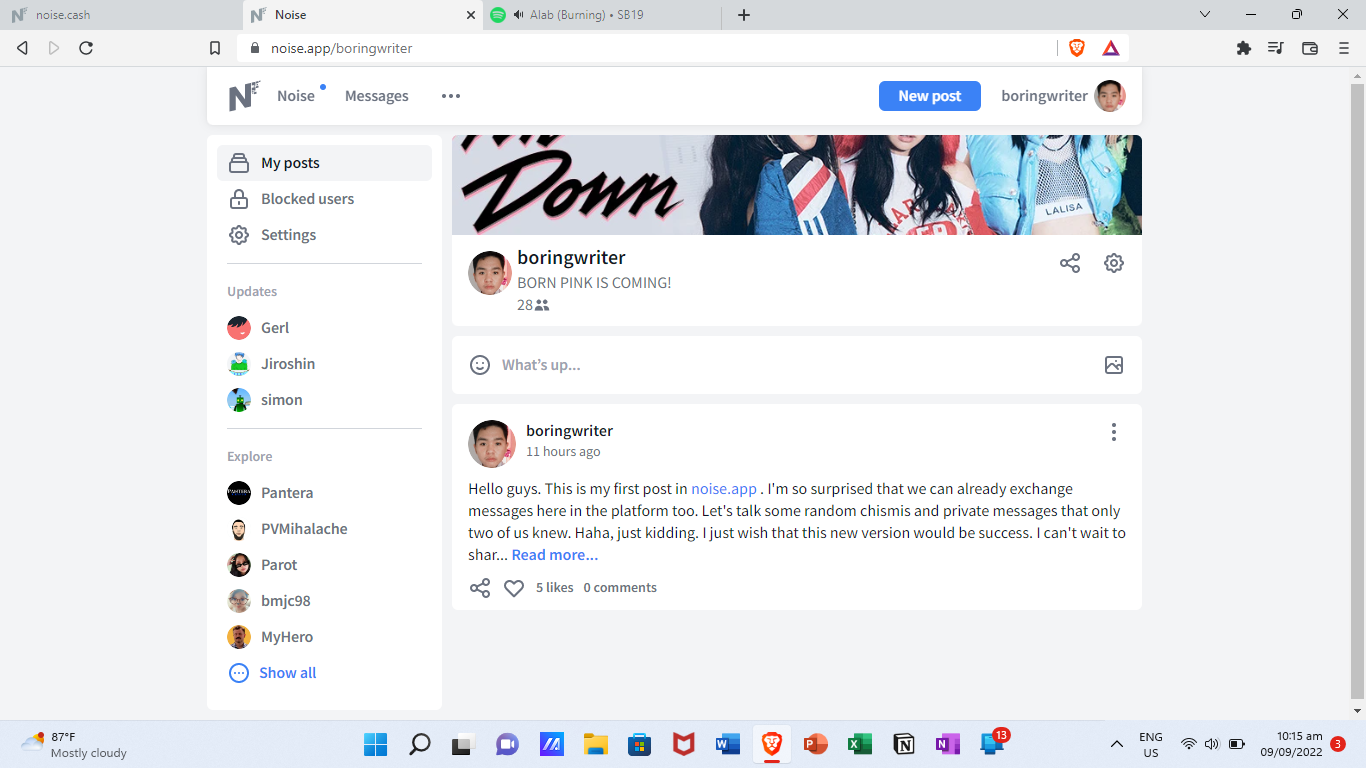Click the New post button
The width and height of the screenshot is (1366, 768).
pyautogui.click(x=930, y=96)
